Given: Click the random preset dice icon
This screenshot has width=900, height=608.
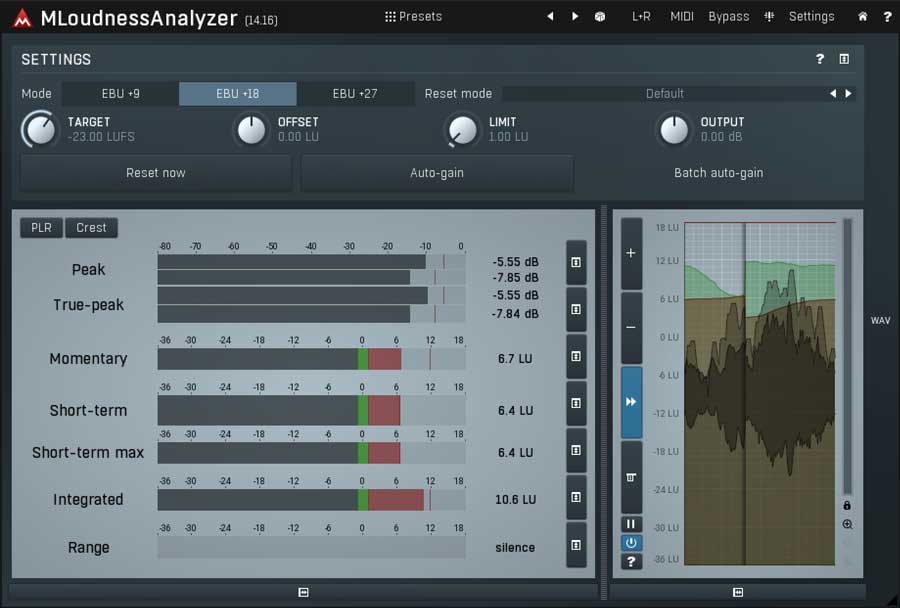Looking at the screenshot, I should pos(600,17).
